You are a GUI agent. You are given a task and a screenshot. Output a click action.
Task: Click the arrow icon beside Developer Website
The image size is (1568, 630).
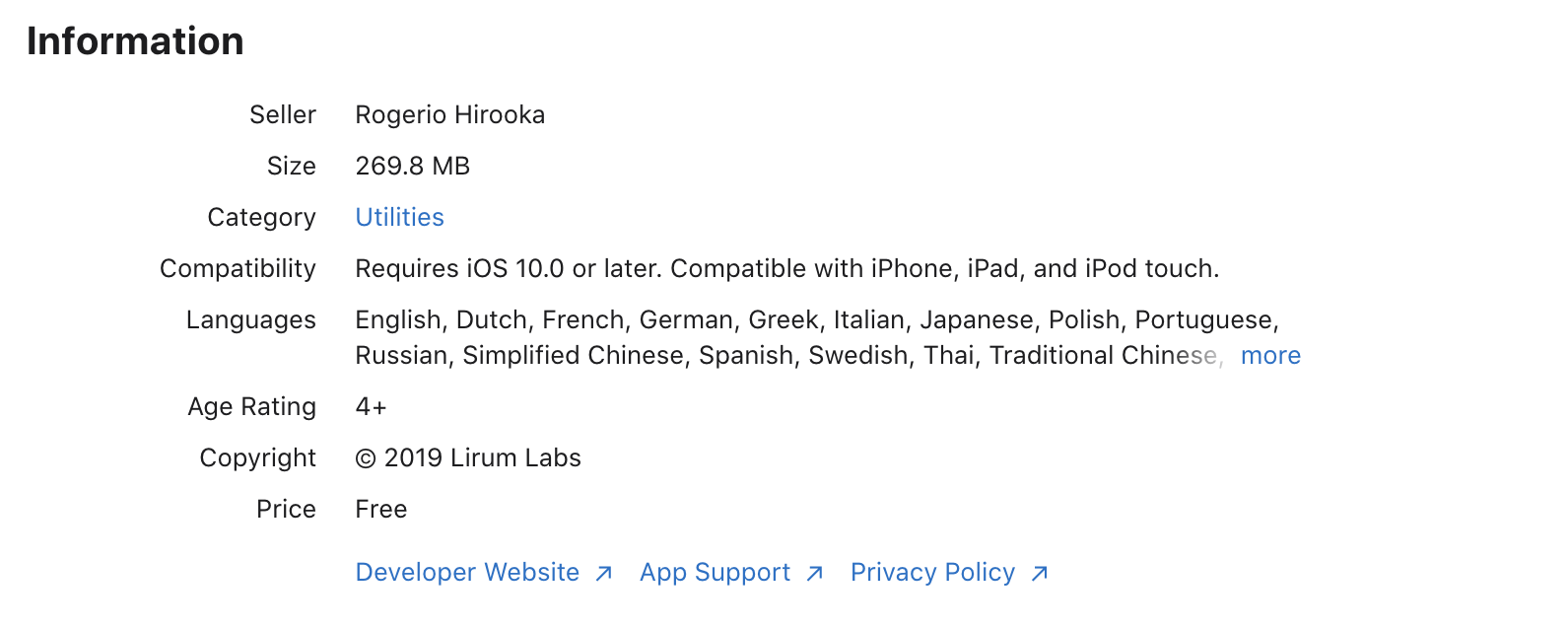[x=604, y=573]
